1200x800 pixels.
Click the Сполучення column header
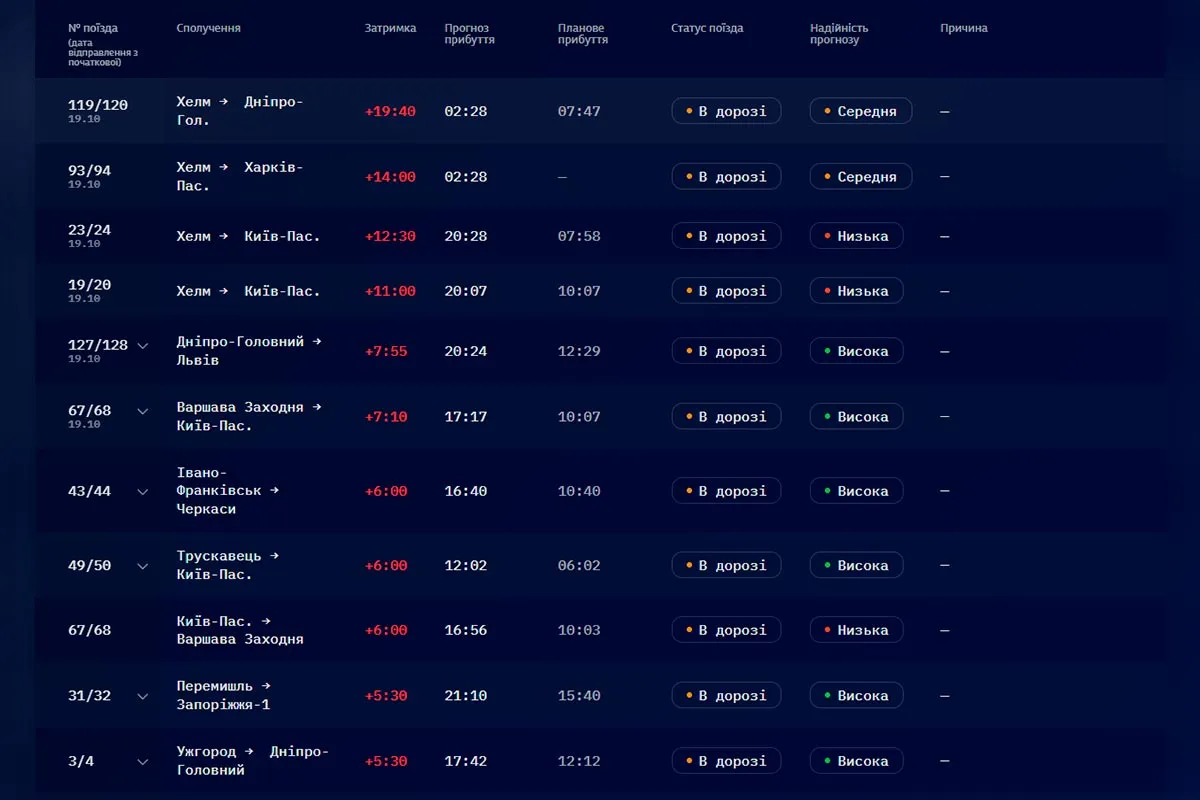tap(209, 28)
